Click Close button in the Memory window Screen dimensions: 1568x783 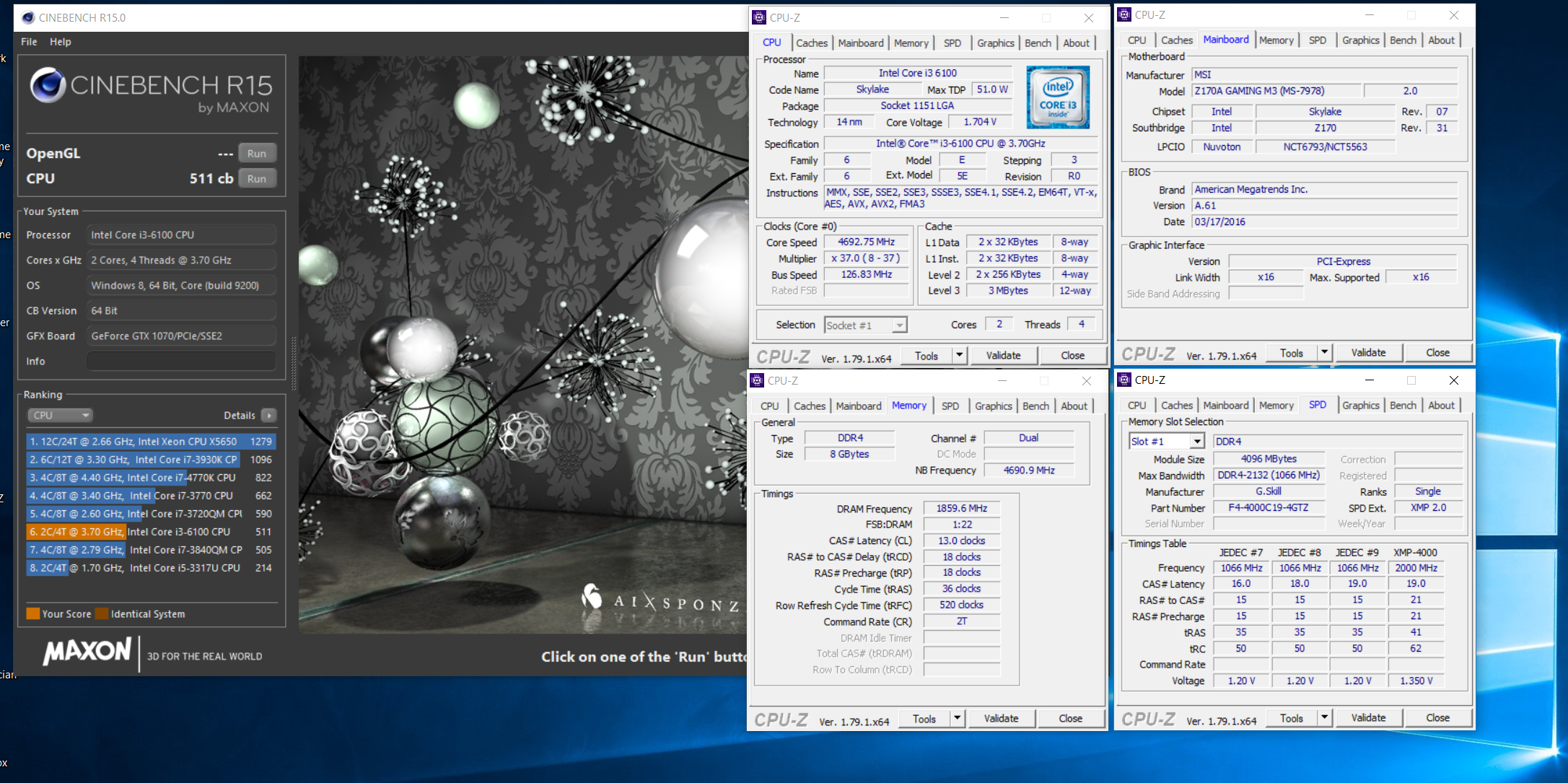1070,718
